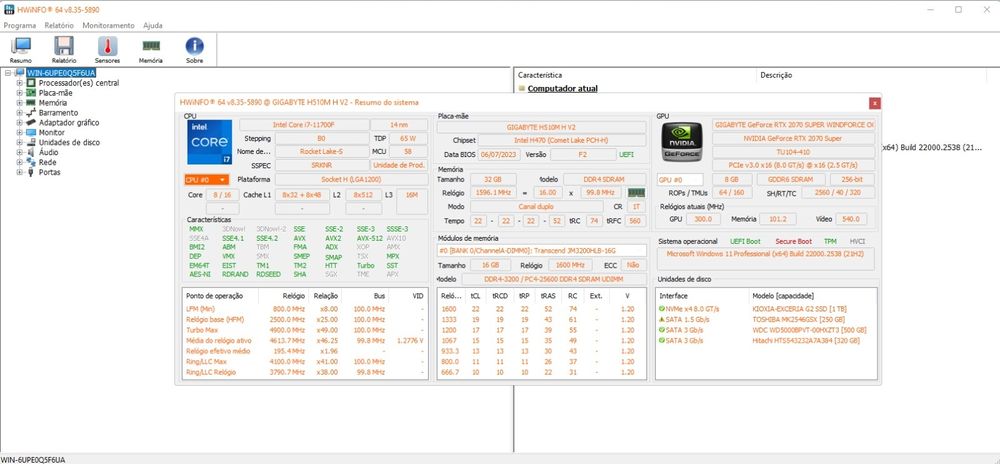Select the Computador atual entry
The image size is (1000, 464).
pos(562,89)
